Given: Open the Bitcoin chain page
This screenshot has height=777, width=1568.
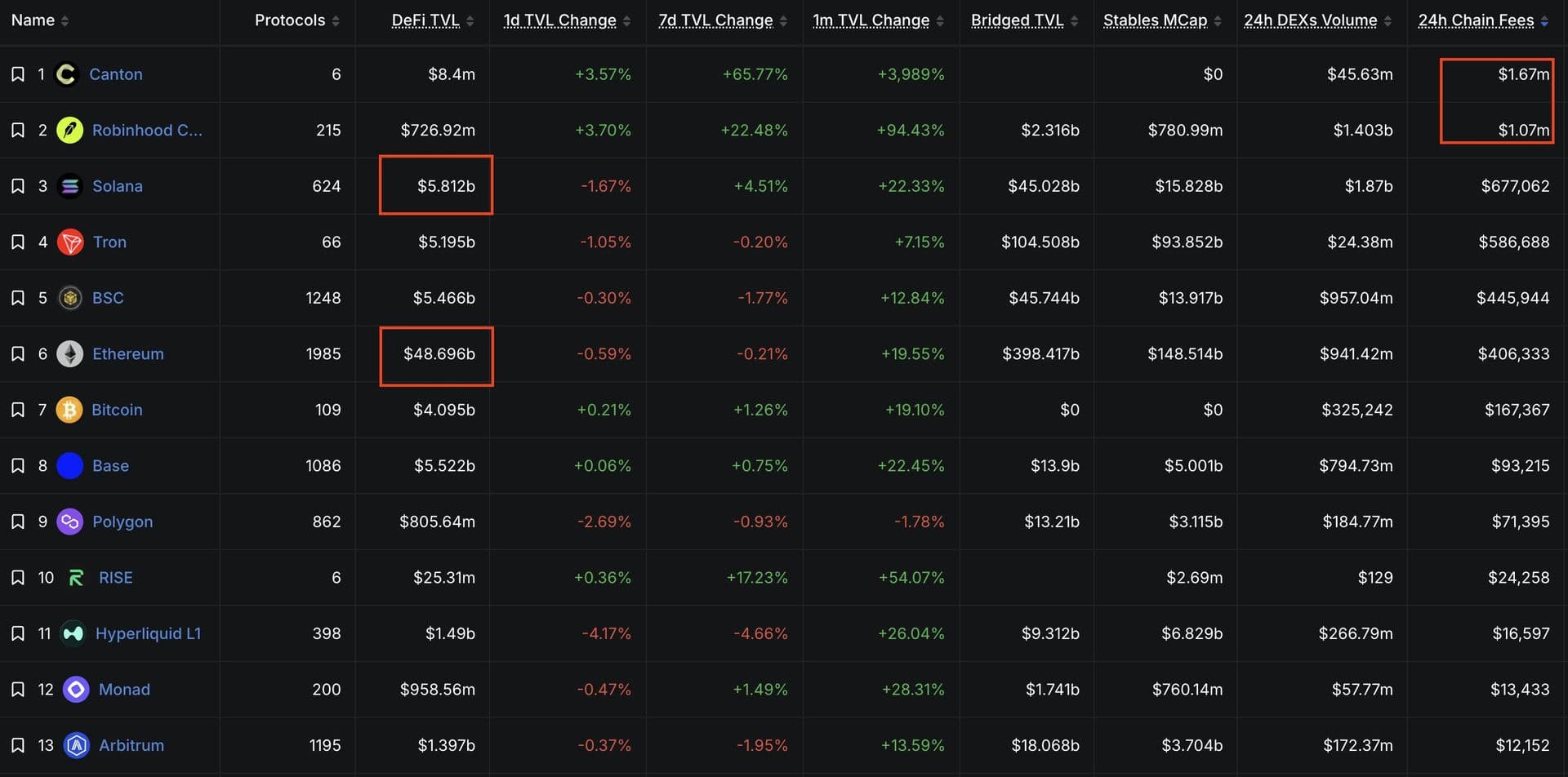Looking at the screenshot, I should pyautogui.click(x=117, y=410).
